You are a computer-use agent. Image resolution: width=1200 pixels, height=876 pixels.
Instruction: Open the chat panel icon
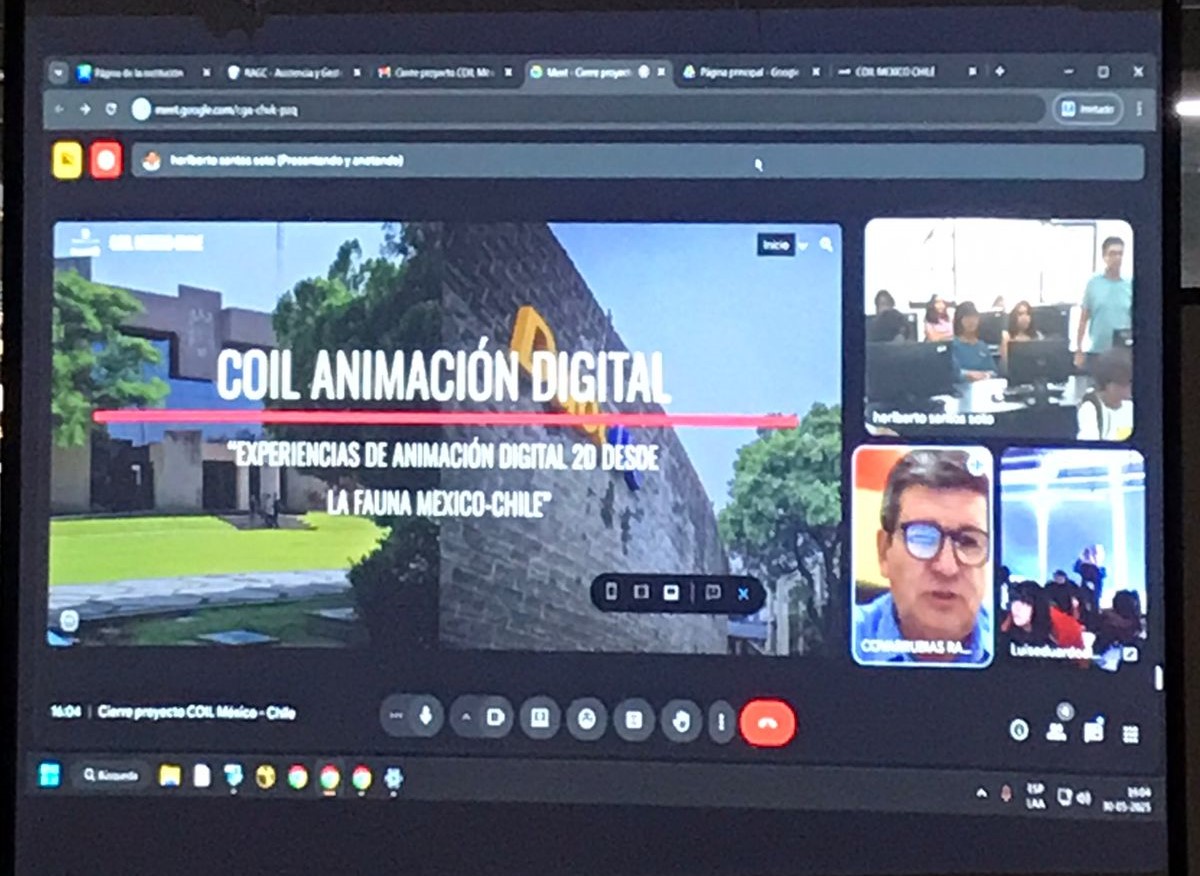point(1093,732)
